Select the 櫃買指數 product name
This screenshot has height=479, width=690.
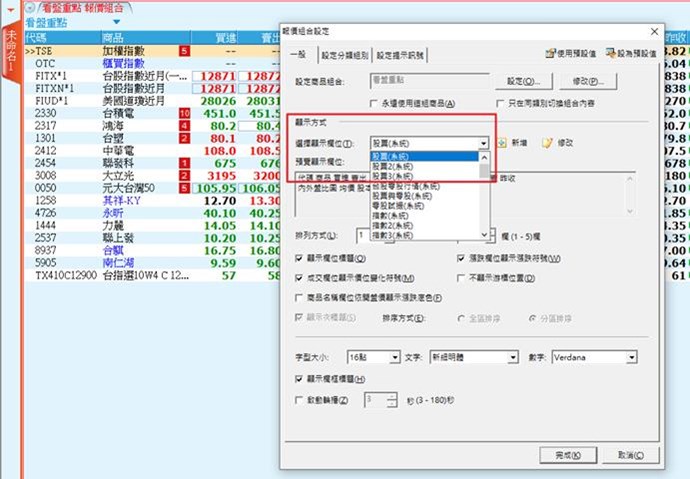(x=124, y=63)
